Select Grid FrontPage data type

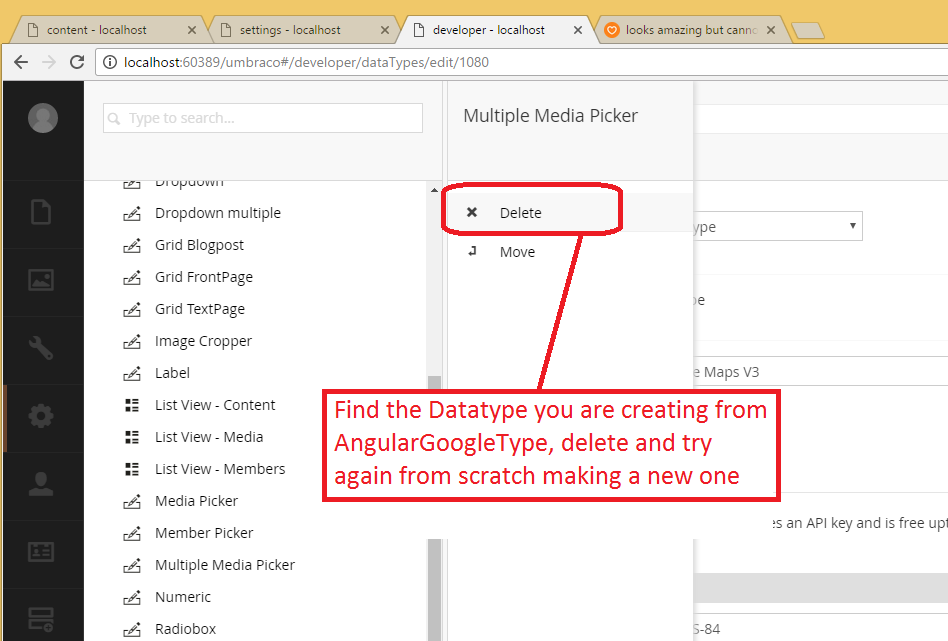(204, 277)
